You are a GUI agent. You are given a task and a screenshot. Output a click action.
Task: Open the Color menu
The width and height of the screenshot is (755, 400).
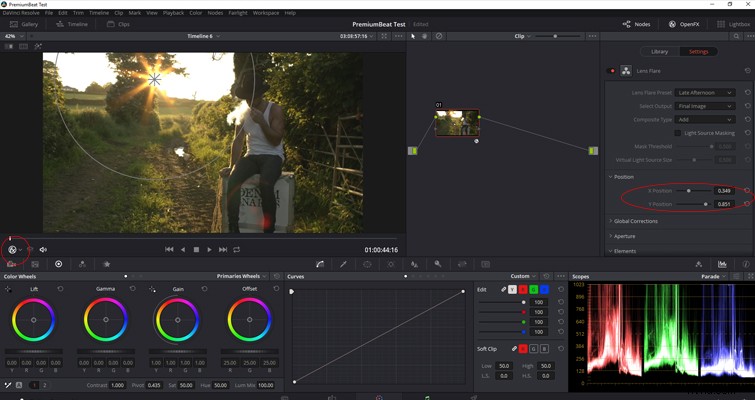(195, 13)
